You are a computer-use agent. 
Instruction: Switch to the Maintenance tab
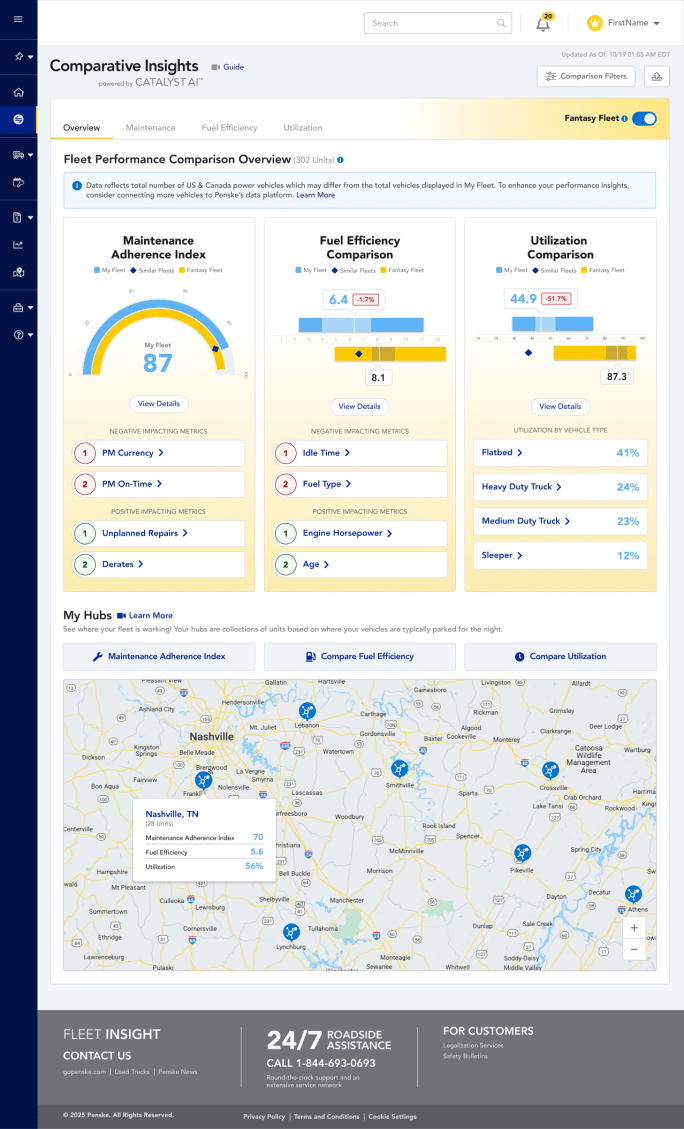150,128
